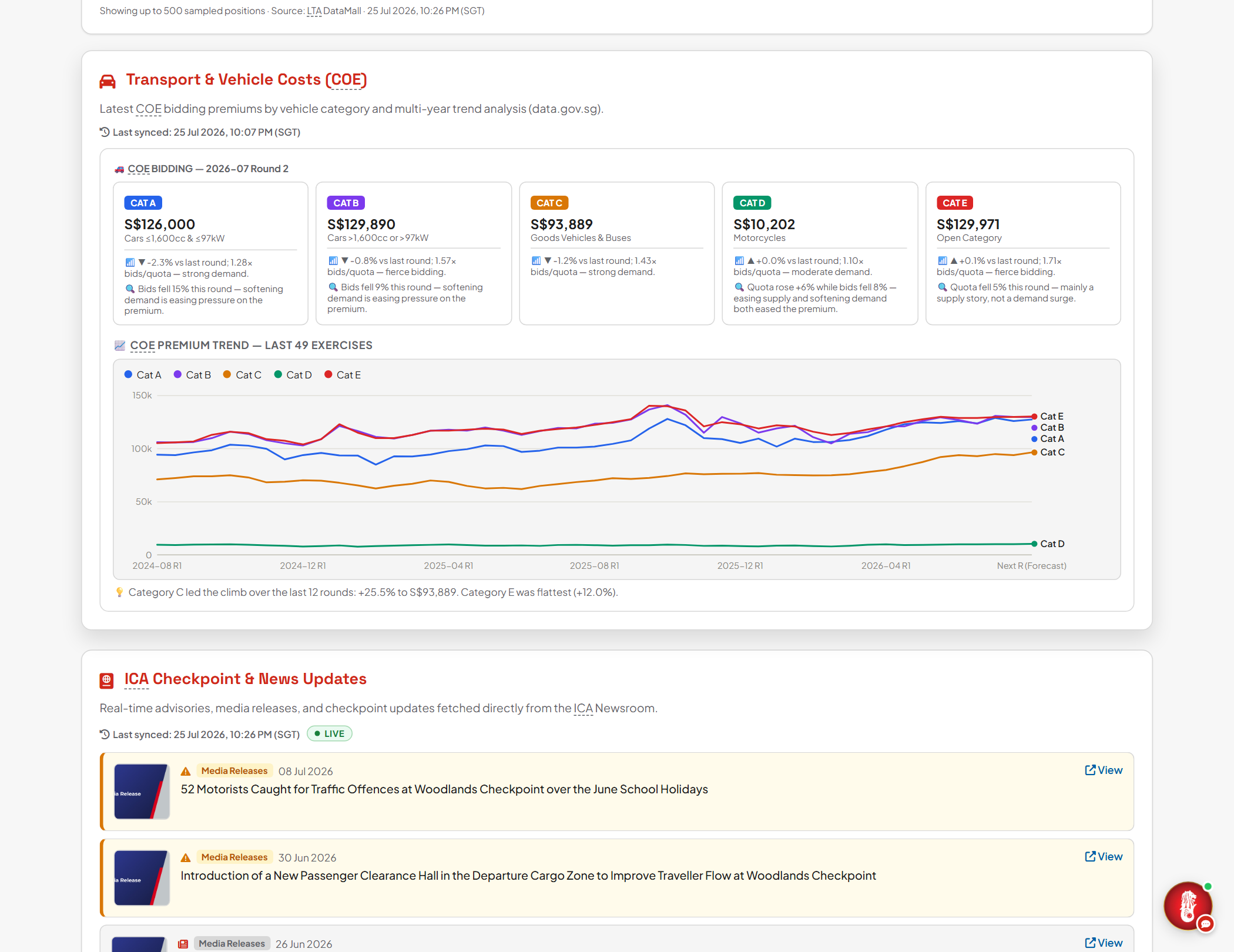Click the warning icon on 30 Jun 2026 release

tap(186, 858)
